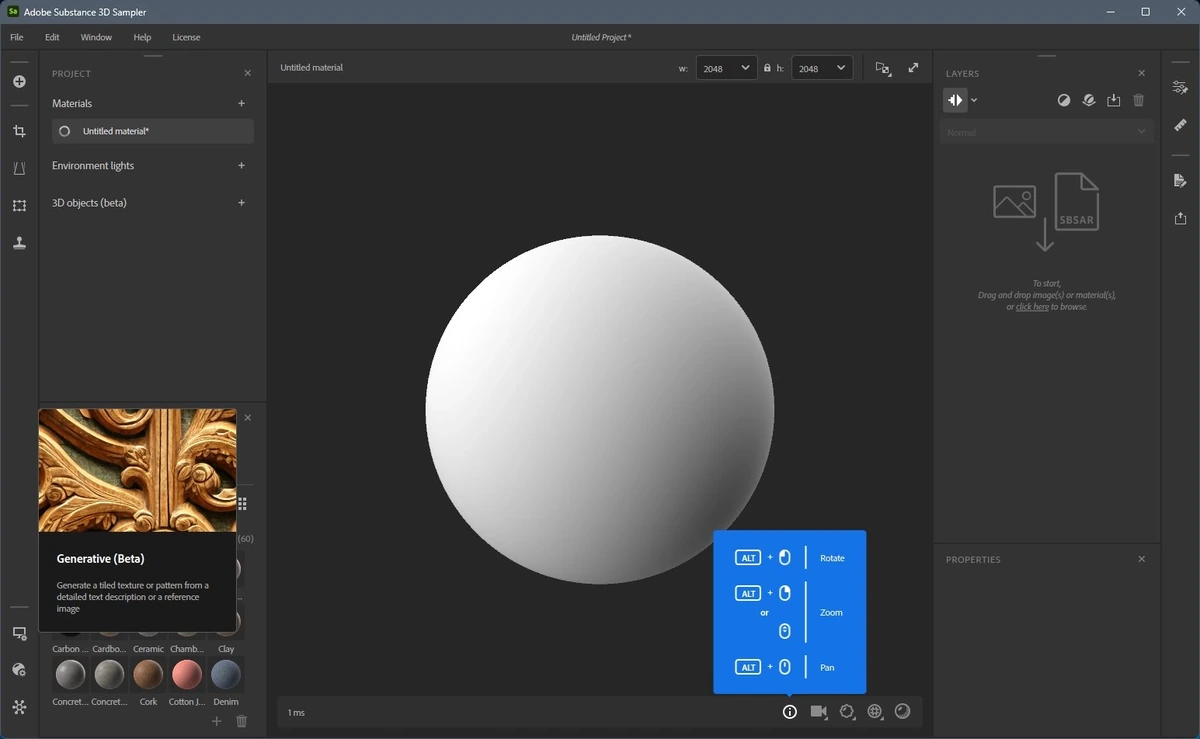Close the Project panel
Viewport: 1200px width, 739px height.
(x=248, y=73)
